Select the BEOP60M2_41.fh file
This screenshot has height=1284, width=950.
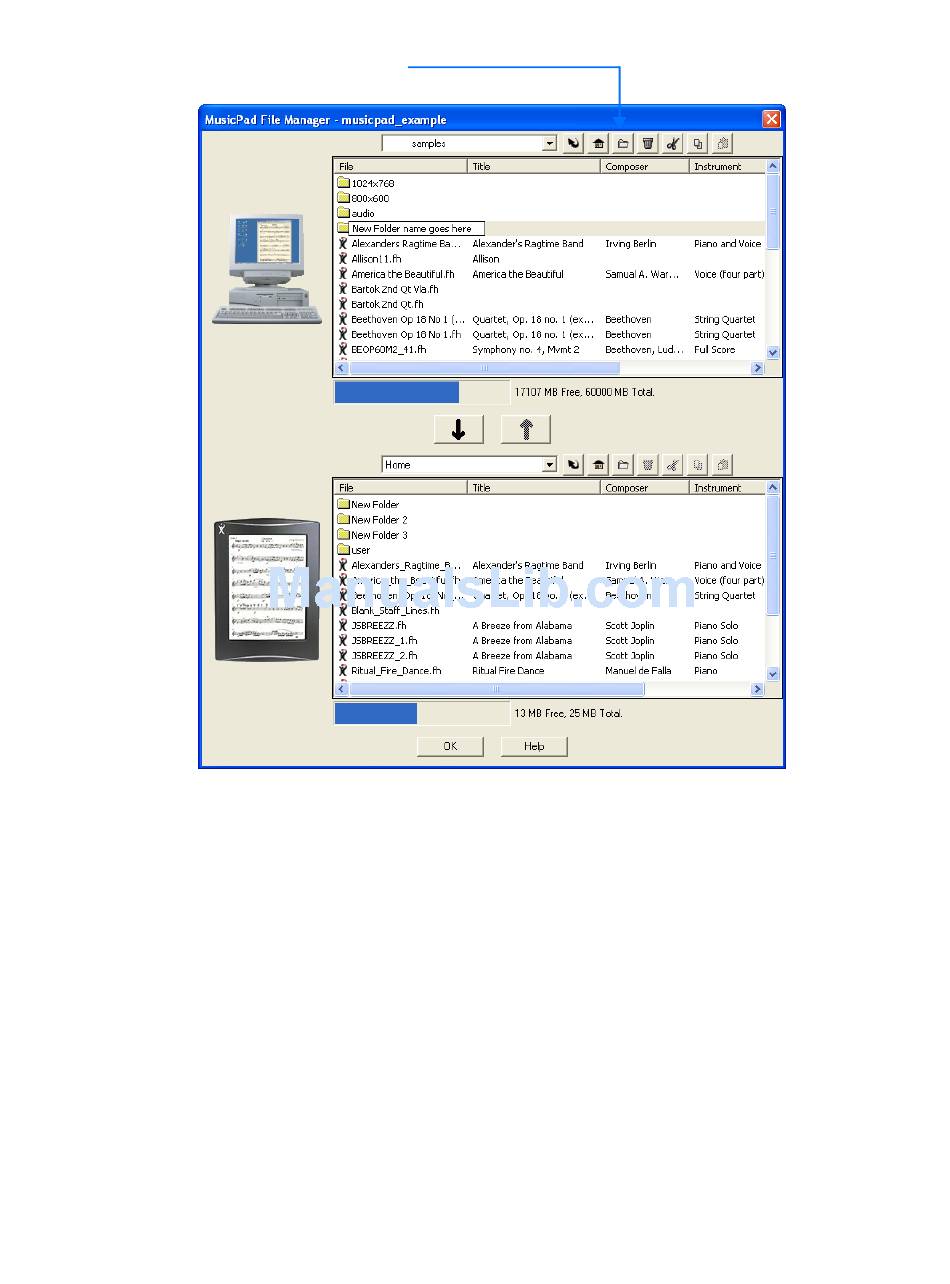coord(382,350)
